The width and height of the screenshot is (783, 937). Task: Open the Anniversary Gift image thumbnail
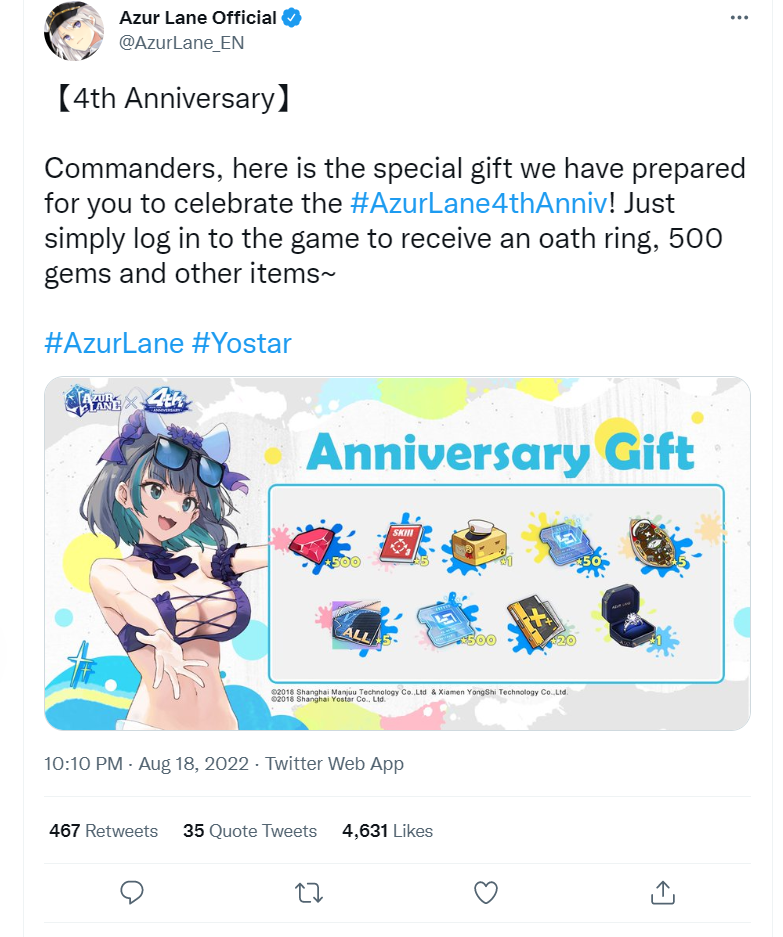[397, 553]
